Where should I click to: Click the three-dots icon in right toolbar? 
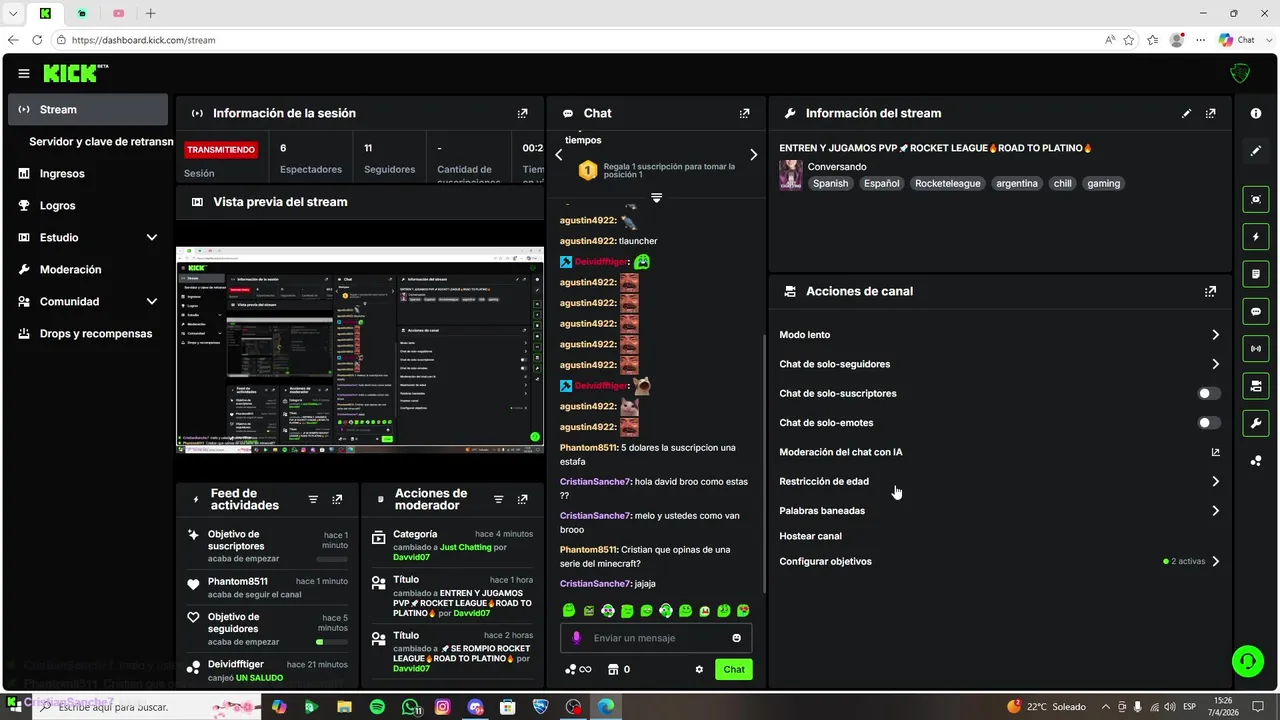tap(1256, 460)
